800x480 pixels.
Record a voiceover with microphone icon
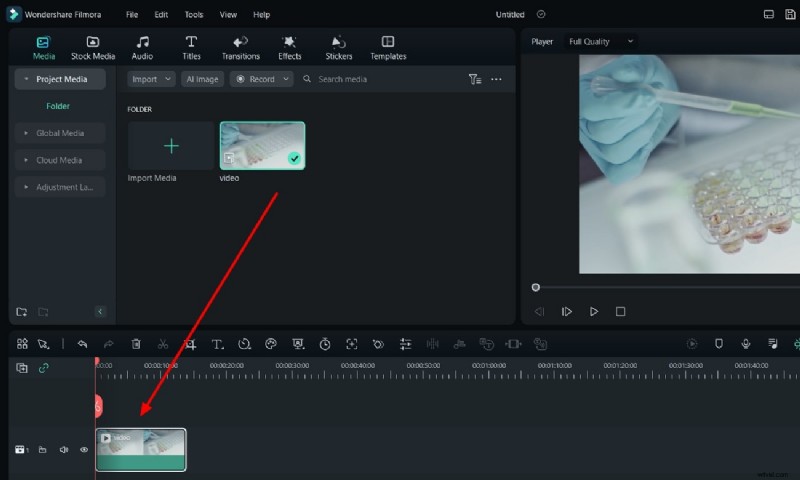click(x=746, y=344)
